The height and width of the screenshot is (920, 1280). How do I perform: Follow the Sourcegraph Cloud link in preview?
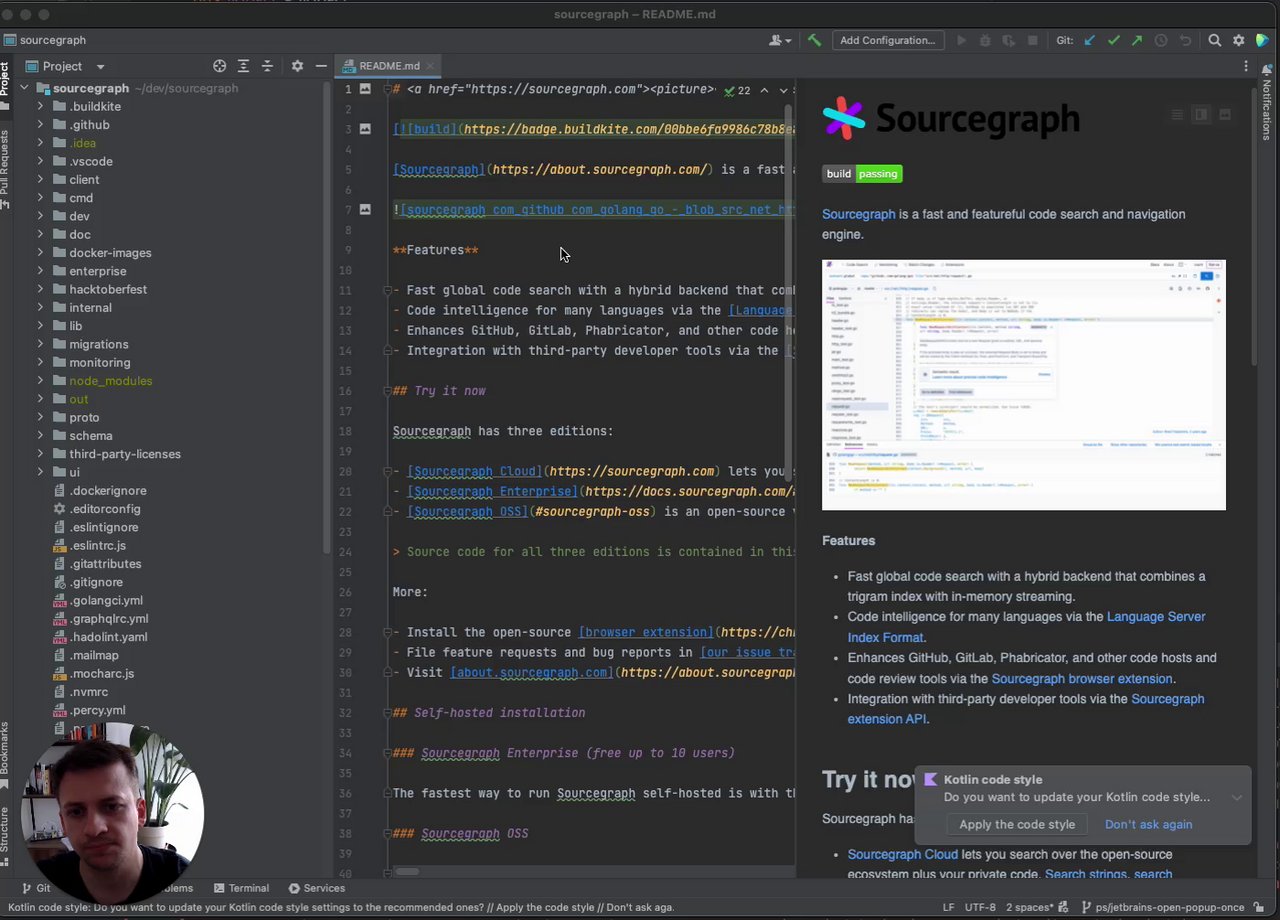click(902, 854)
